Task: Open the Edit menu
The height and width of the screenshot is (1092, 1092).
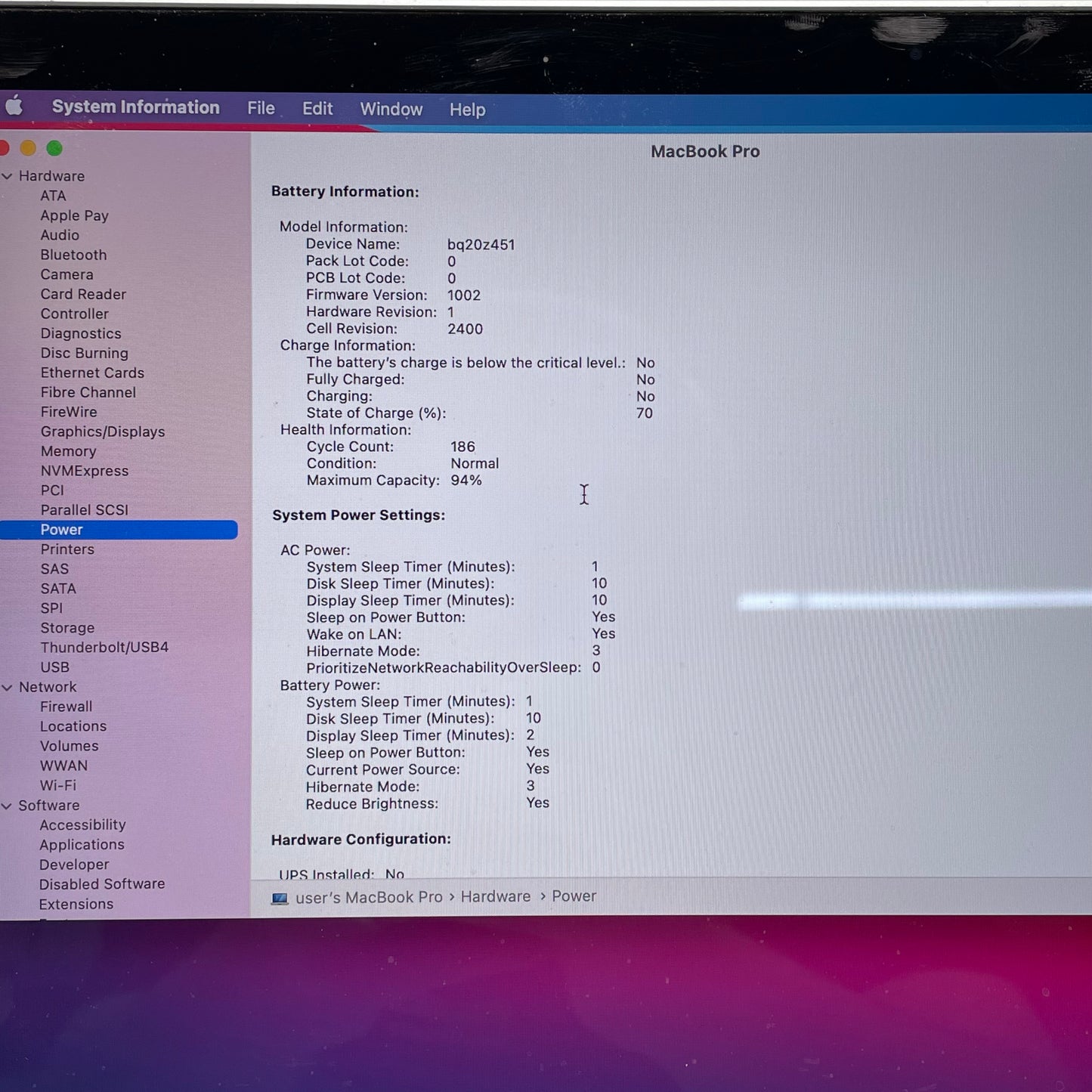Action: tap(317, 109)
